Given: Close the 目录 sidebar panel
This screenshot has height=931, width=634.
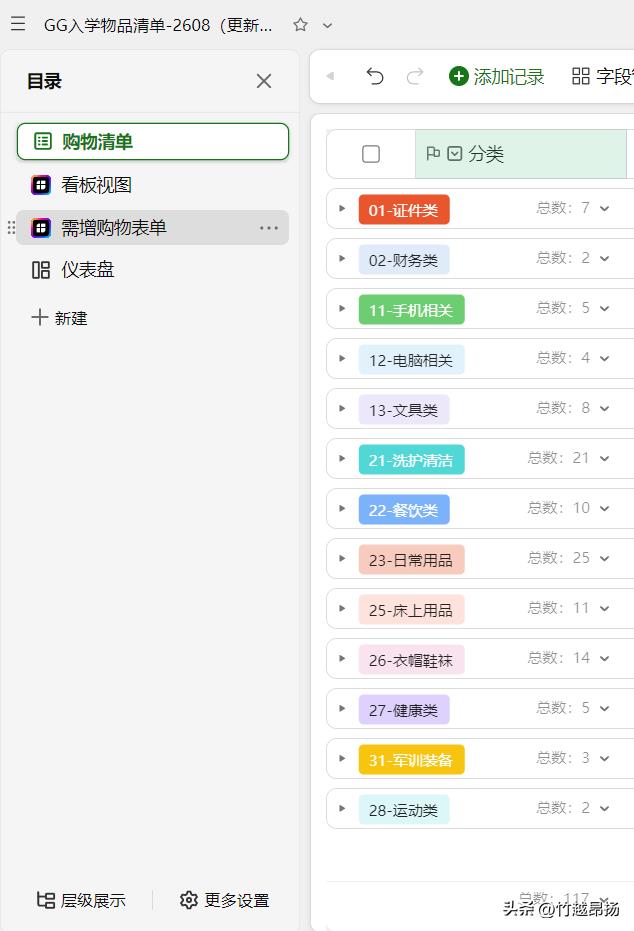Looking at the screenshot, I should coord(264,81).
